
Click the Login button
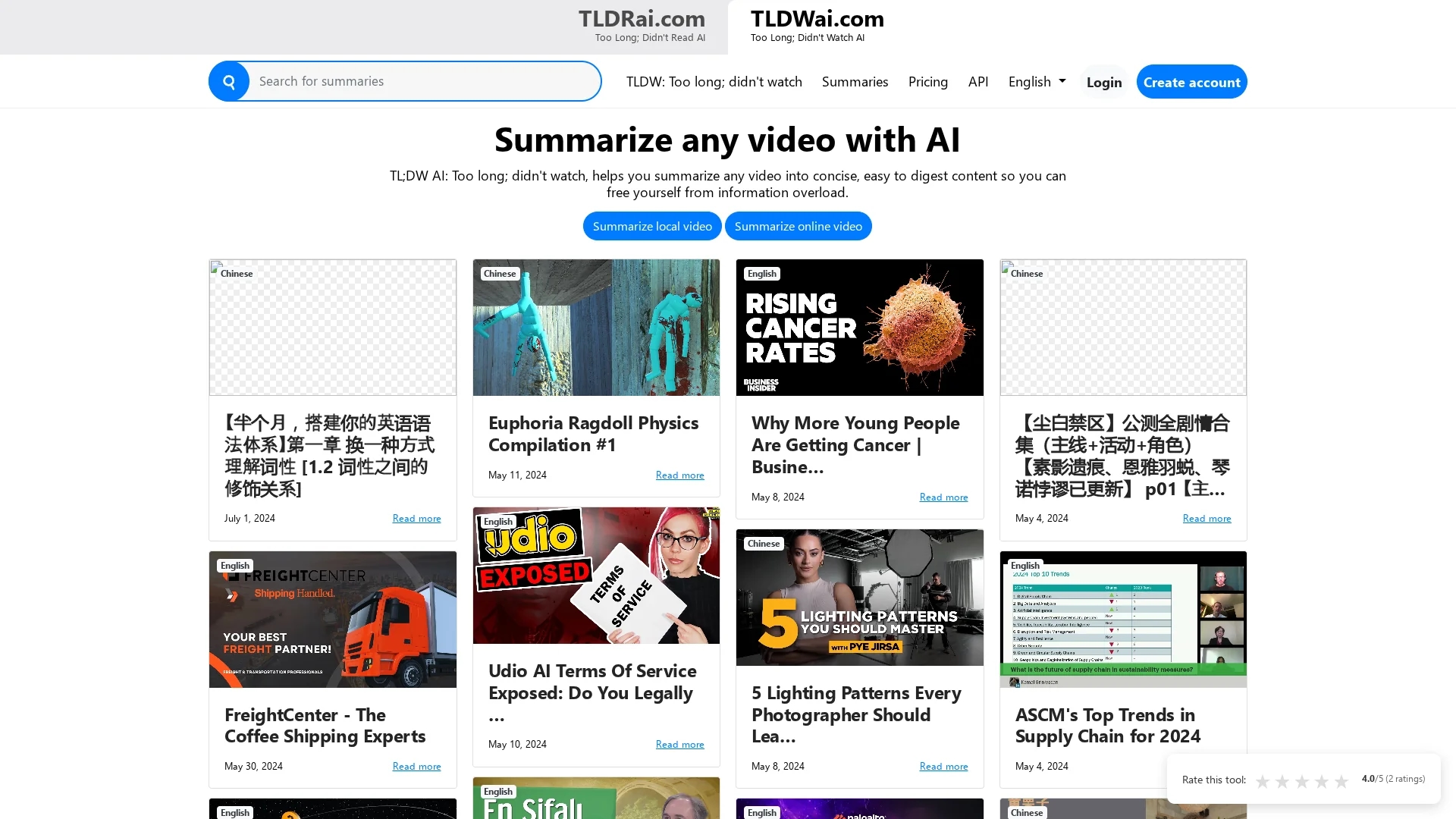(x=1103, y=82)
